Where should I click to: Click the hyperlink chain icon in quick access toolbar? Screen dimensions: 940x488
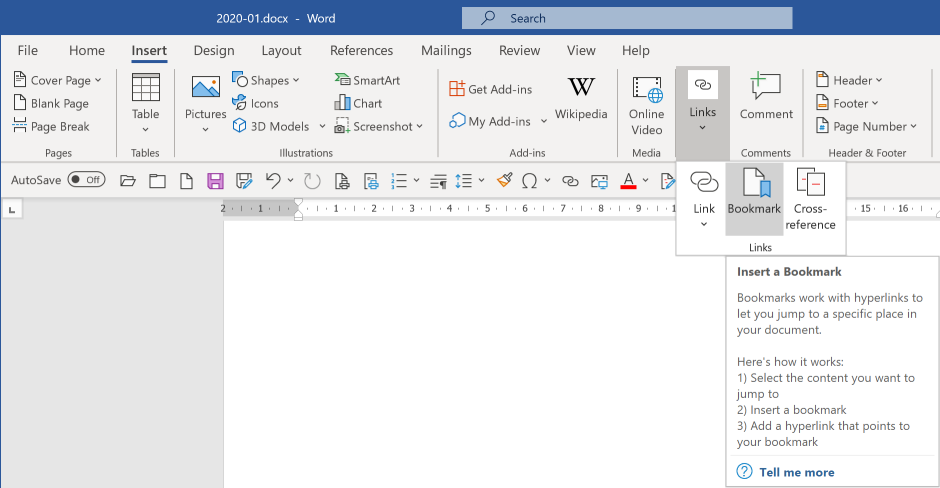[x=570, y=180]
